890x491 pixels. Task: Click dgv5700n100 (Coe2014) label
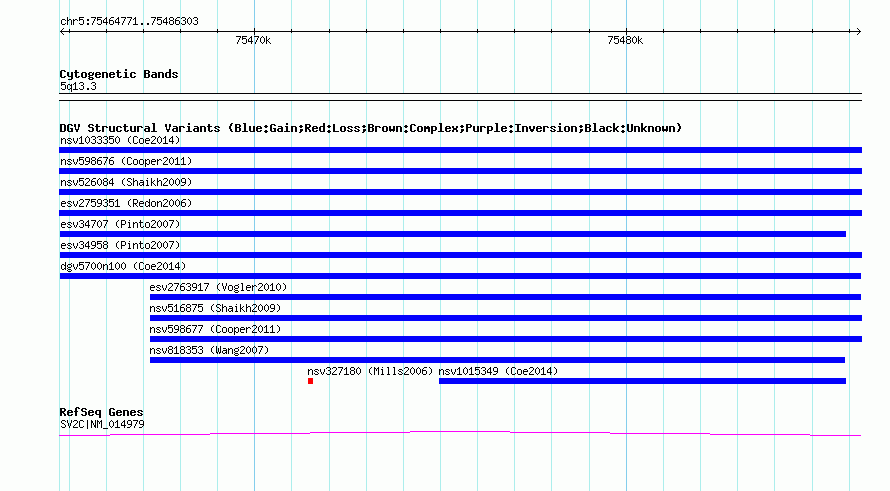click(x=123, y=266)
